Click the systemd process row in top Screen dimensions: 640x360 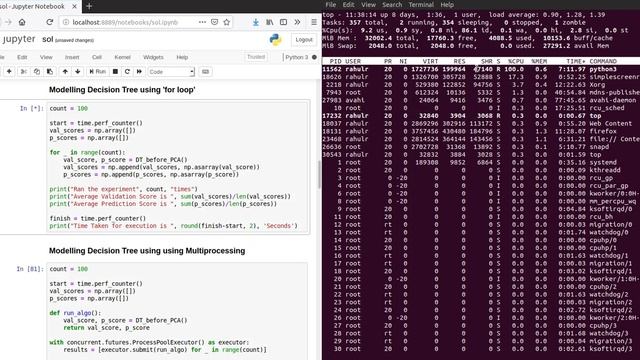point(481,162)
